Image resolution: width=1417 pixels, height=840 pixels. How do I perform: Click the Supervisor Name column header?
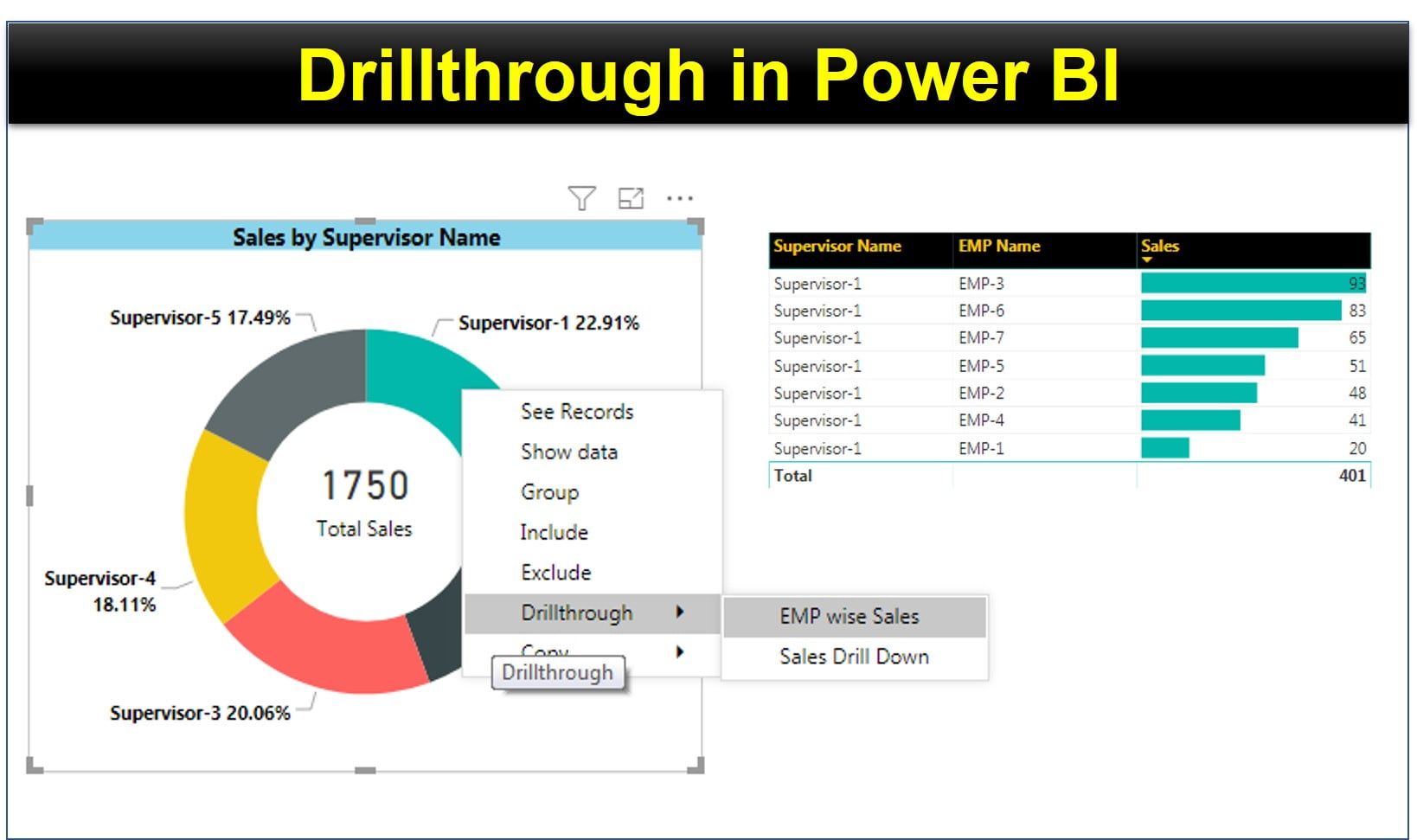pos(837,247)
